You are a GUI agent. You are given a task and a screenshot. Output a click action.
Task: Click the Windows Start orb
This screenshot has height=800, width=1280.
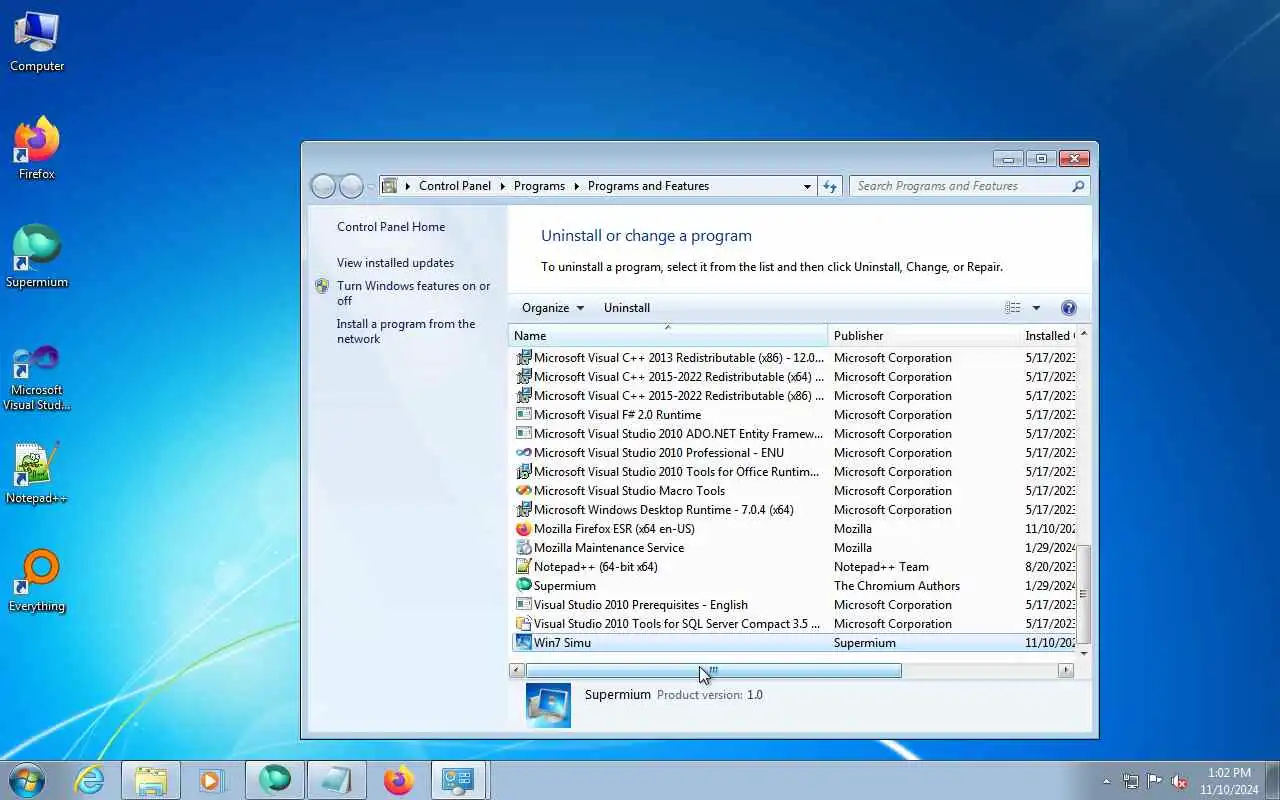tap(27, 780)
